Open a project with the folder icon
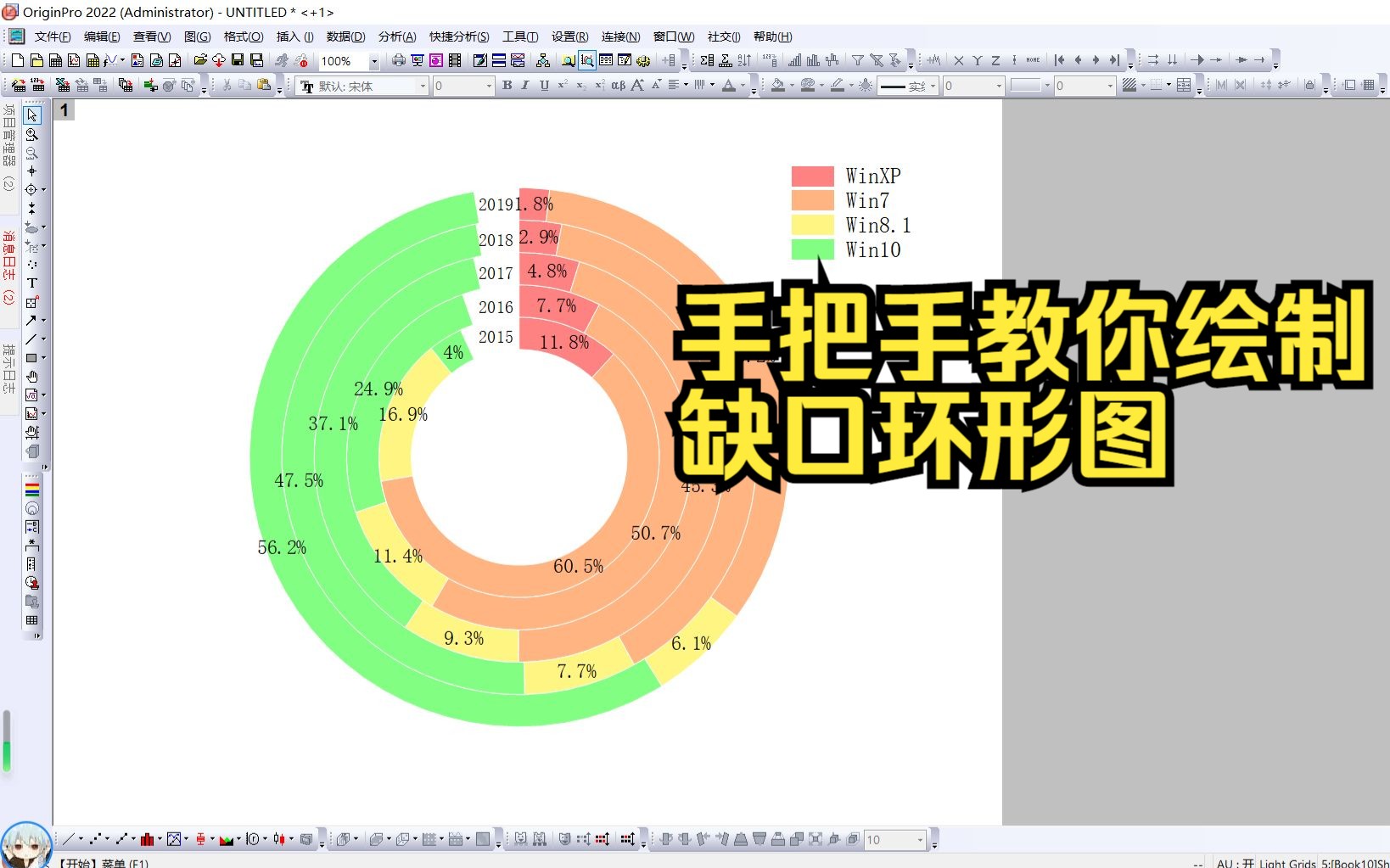 pyautogui.click(x=200, y=60)
